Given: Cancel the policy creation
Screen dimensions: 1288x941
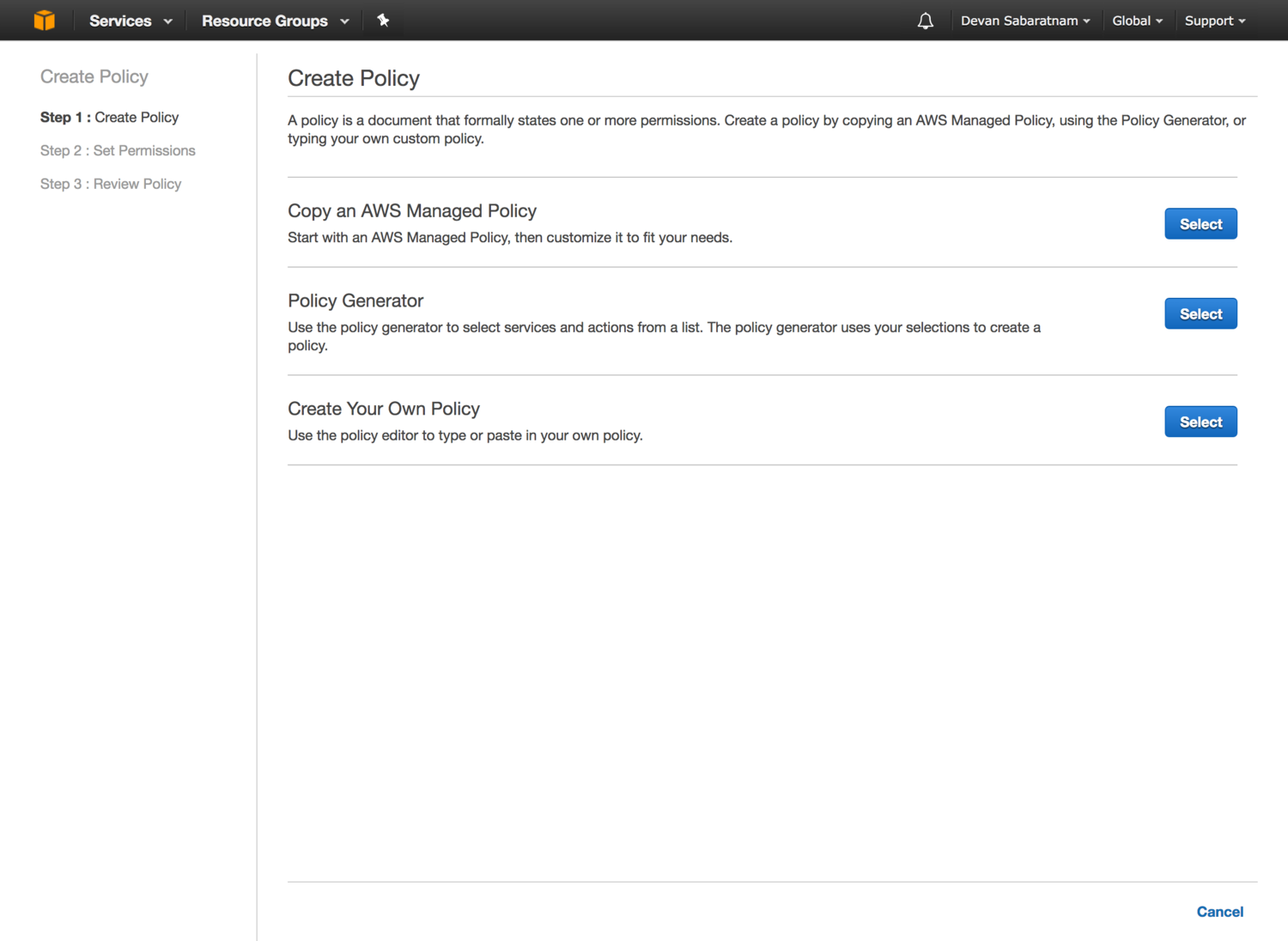Looking at the screenshot, I should (1219, 912).
